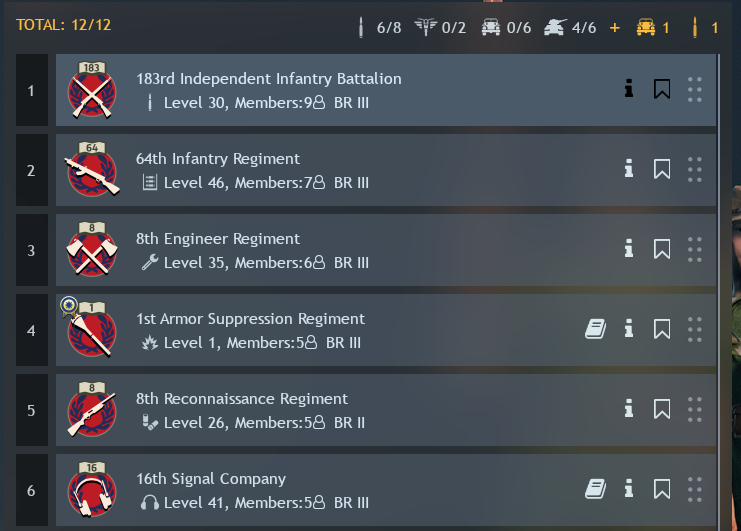Click the squad list vertical scrollbar
The width and height of the screenshot is (741, 531).
719,292
